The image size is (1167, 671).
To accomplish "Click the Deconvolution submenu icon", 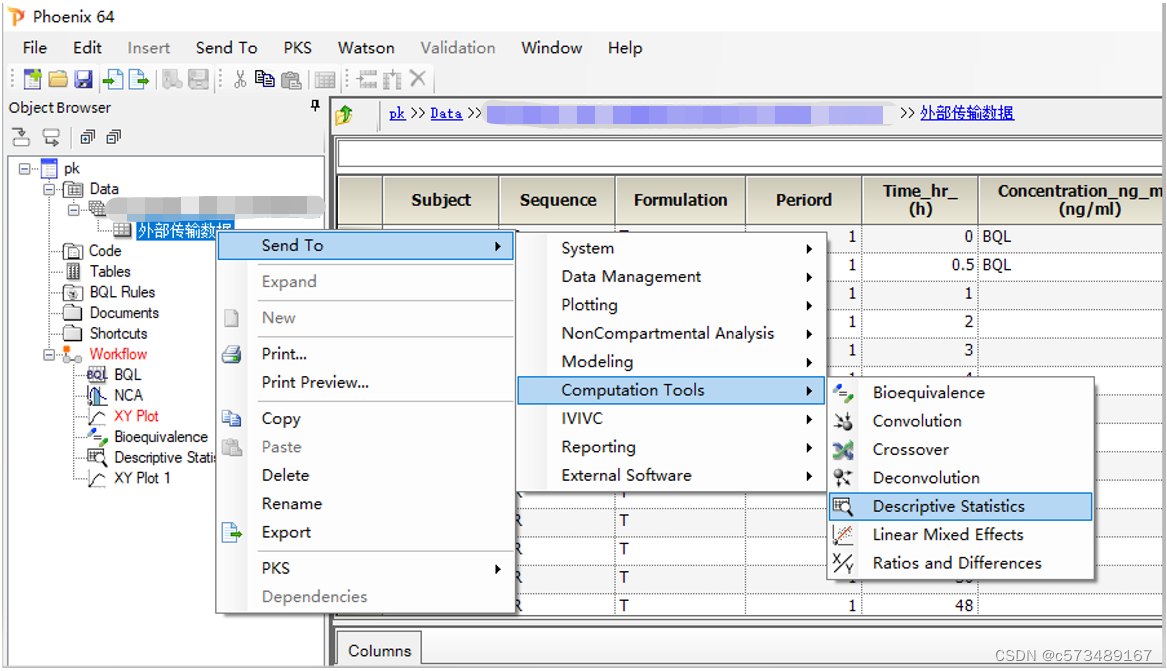I will click(x=843, y=478).
